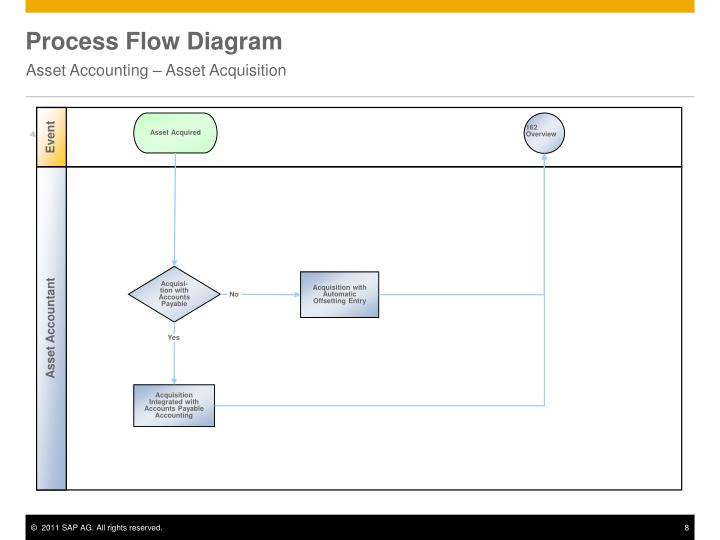Click the arrowhead pointing into the decision diamond
This screenshot has width=720, height=540.
pyautogui.click(x=174, y=263)
